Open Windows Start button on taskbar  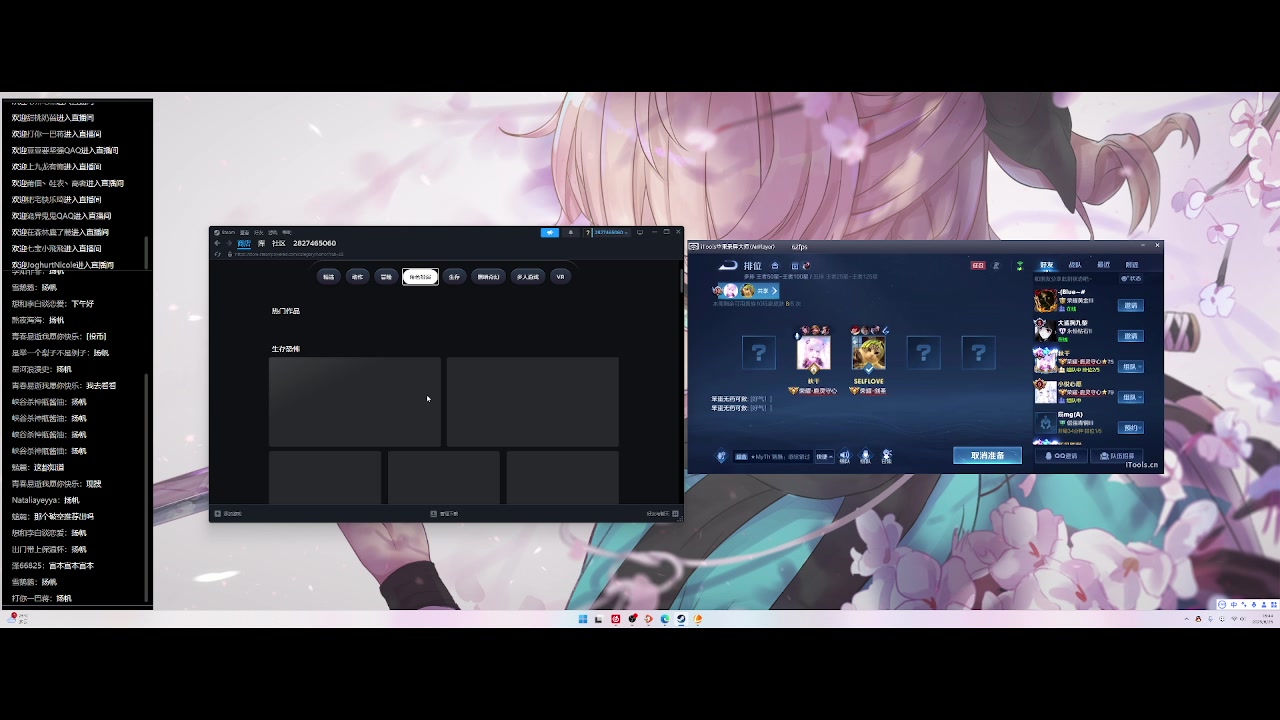(x=583, y=619)
